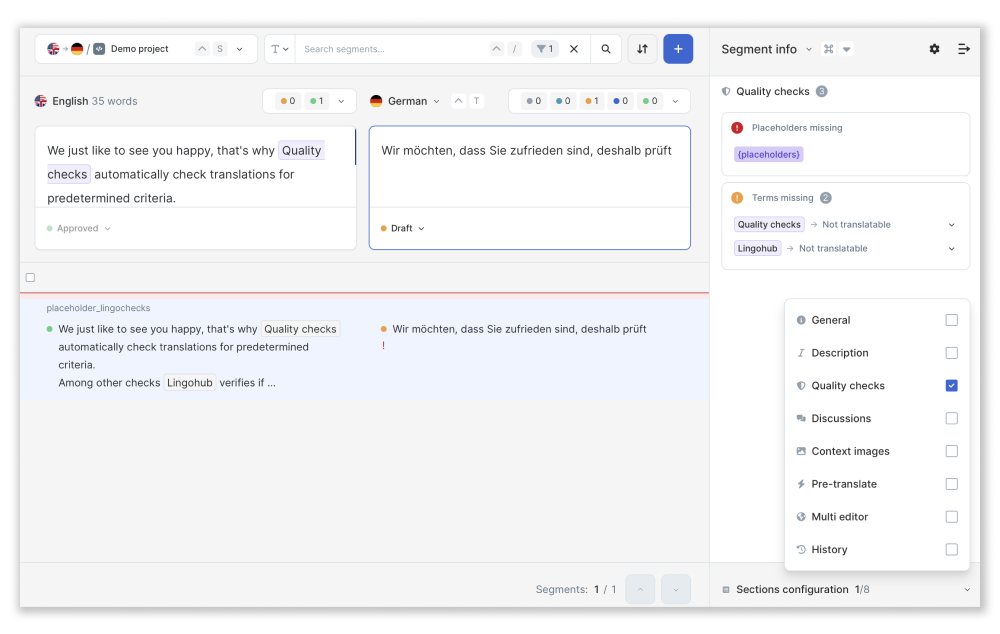
Task: Enable the Multi editor section checkbox
Action: click(952, 517)
